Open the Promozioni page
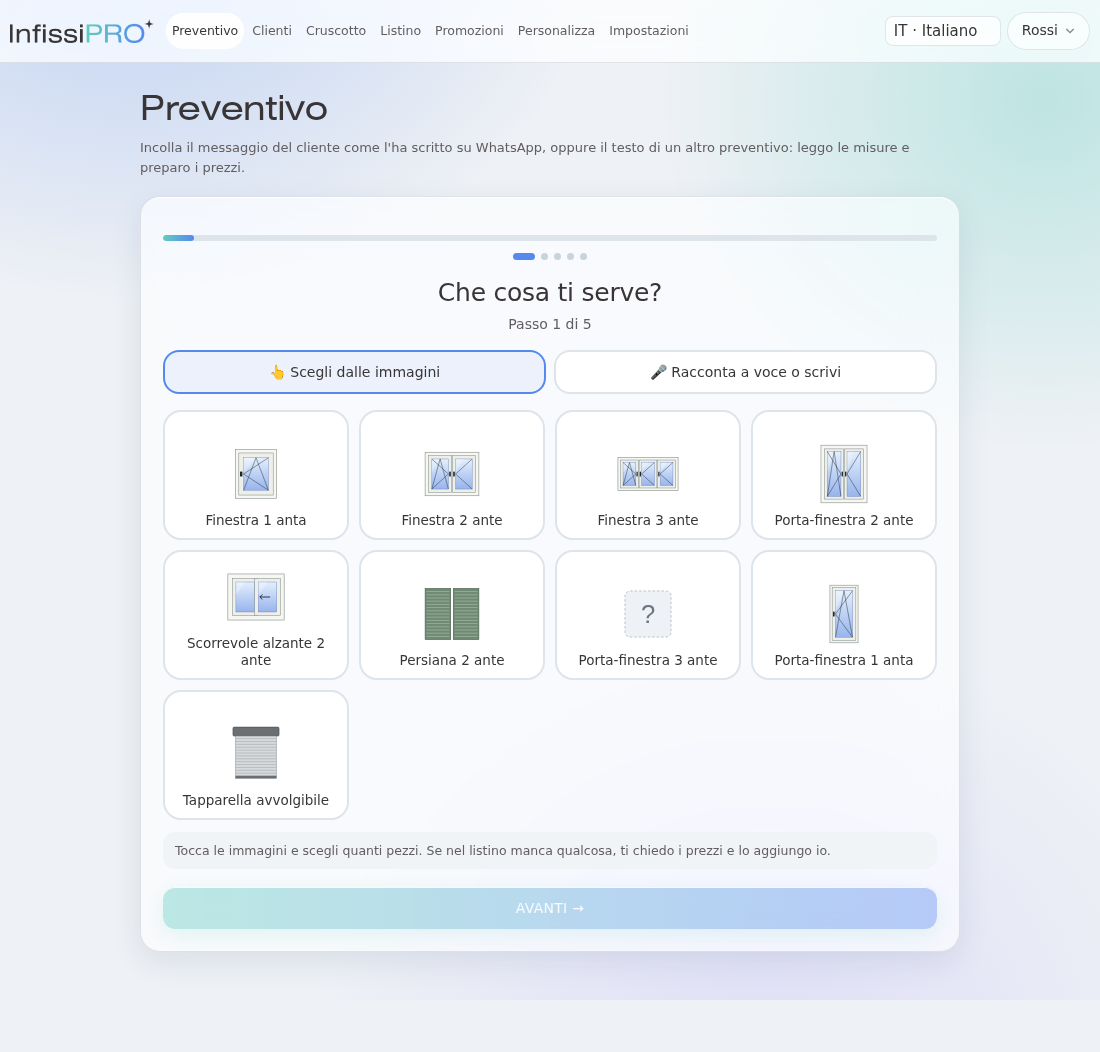This screenshot has width=1100, height=1052. pyautogui.click(x=469, y=31)
